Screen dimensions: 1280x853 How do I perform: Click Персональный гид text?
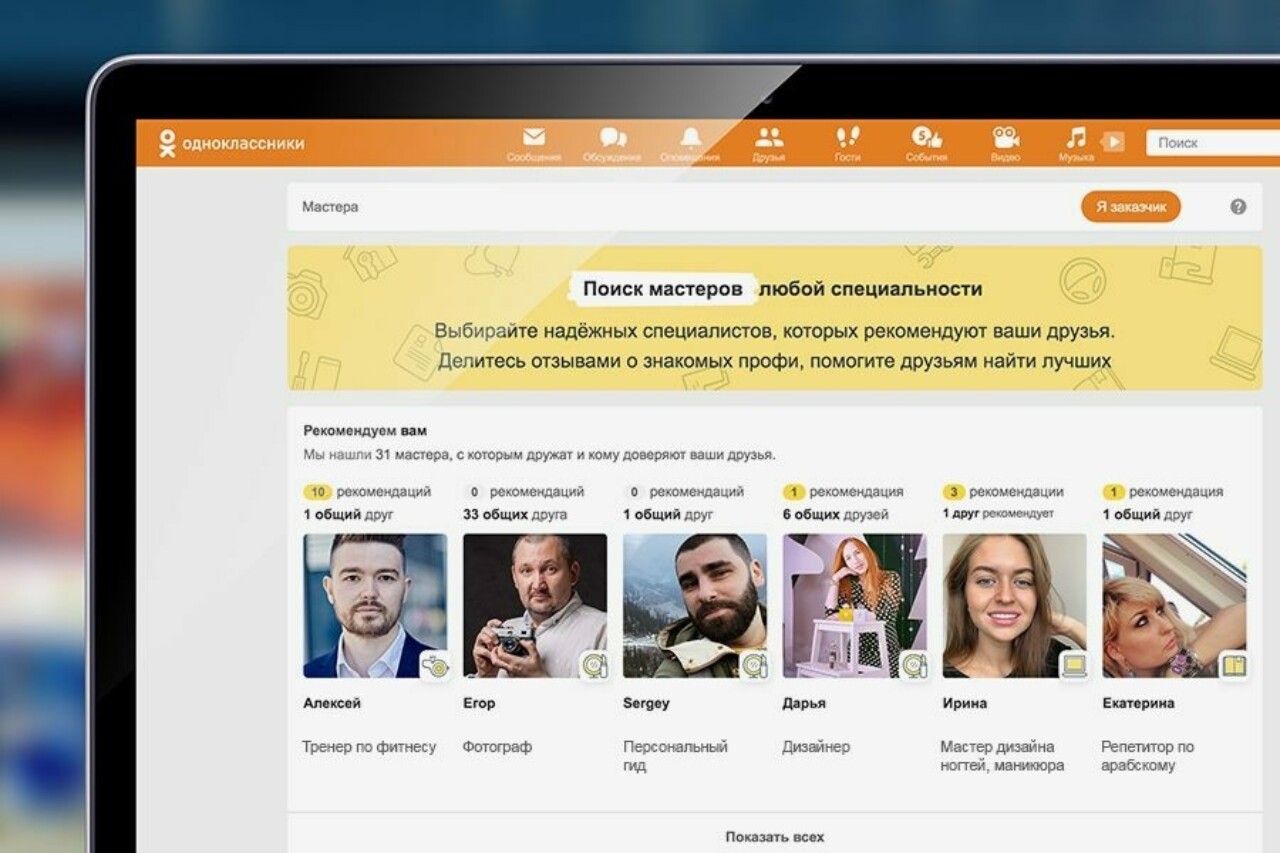[676, 756]
